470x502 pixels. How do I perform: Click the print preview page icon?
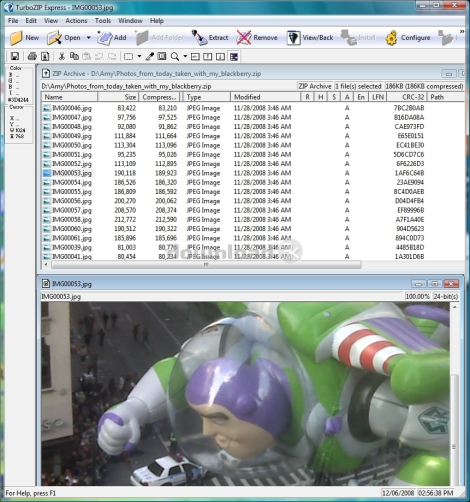[x=45, y=56]
